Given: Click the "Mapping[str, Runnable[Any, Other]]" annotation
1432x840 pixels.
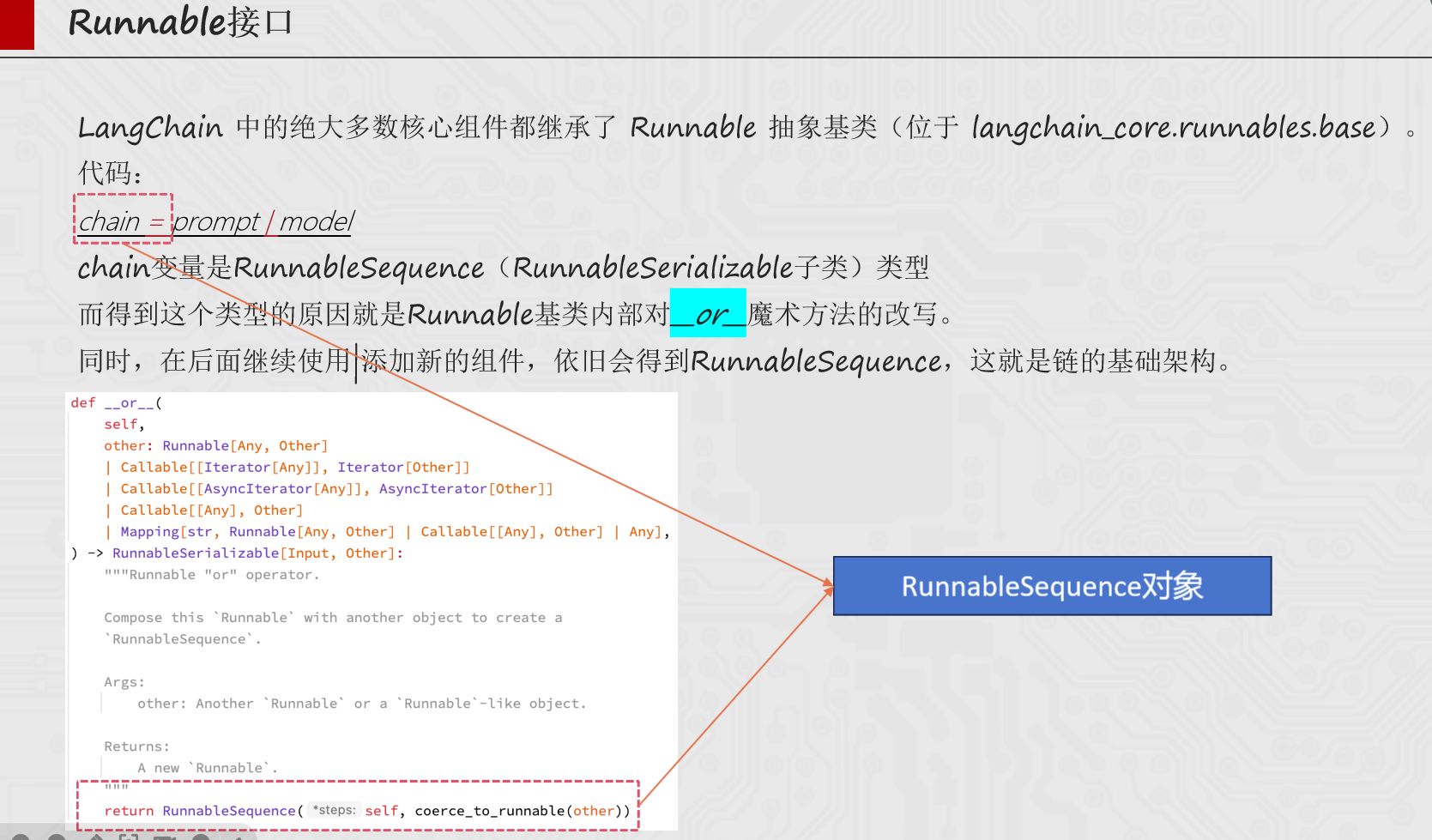Looking at the screenshot, I should (x=257, y=531).
